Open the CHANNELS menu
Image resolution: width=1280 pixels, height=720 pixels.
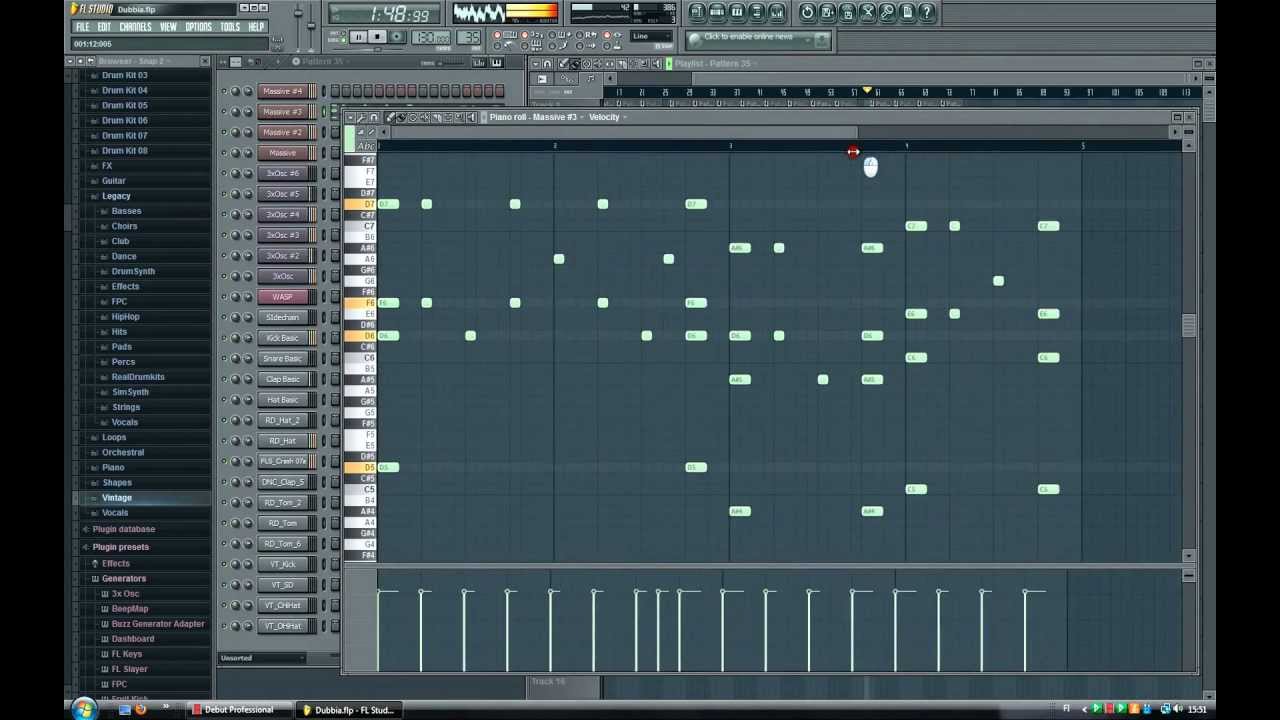click(x=136, y=27)
